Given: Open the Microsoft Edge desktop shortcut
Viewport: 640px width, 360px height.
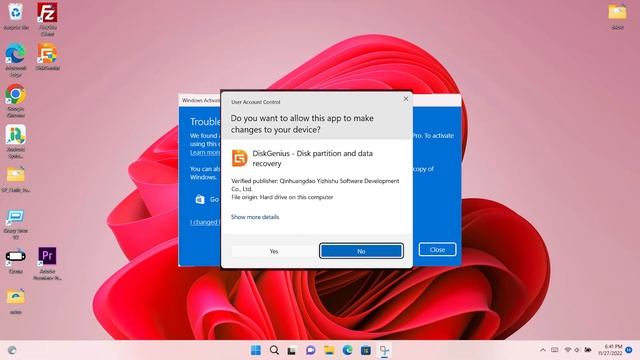Looking at the screenshot, I should (16, 60).
